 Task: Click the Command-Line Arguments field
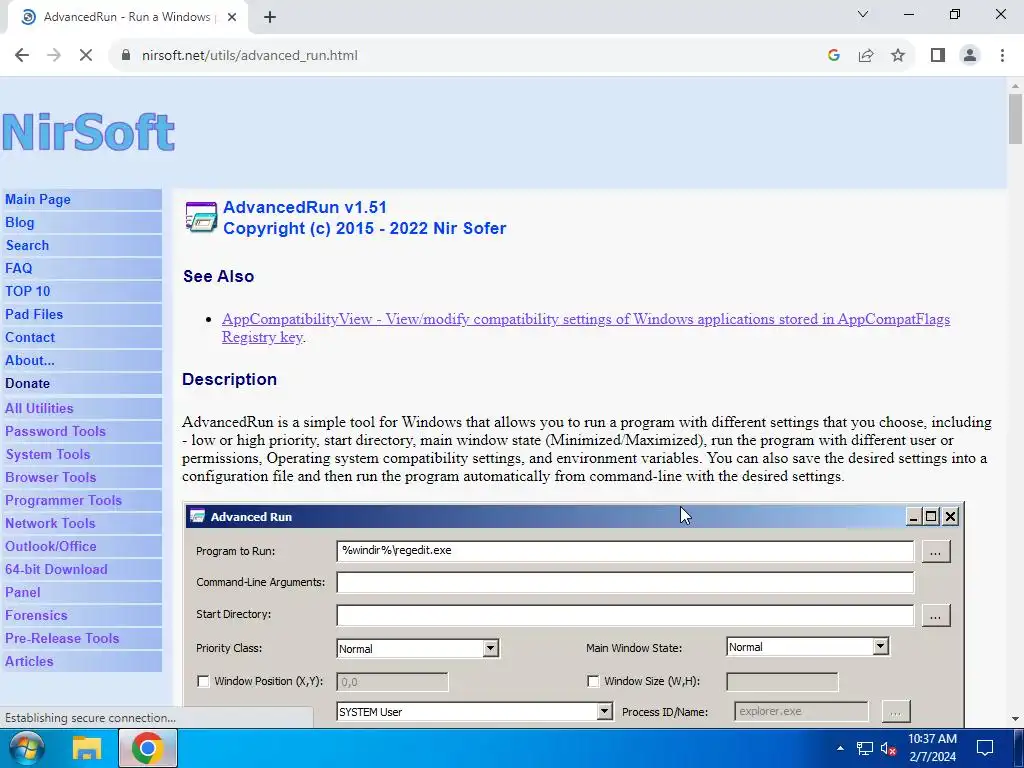[625, 582]
